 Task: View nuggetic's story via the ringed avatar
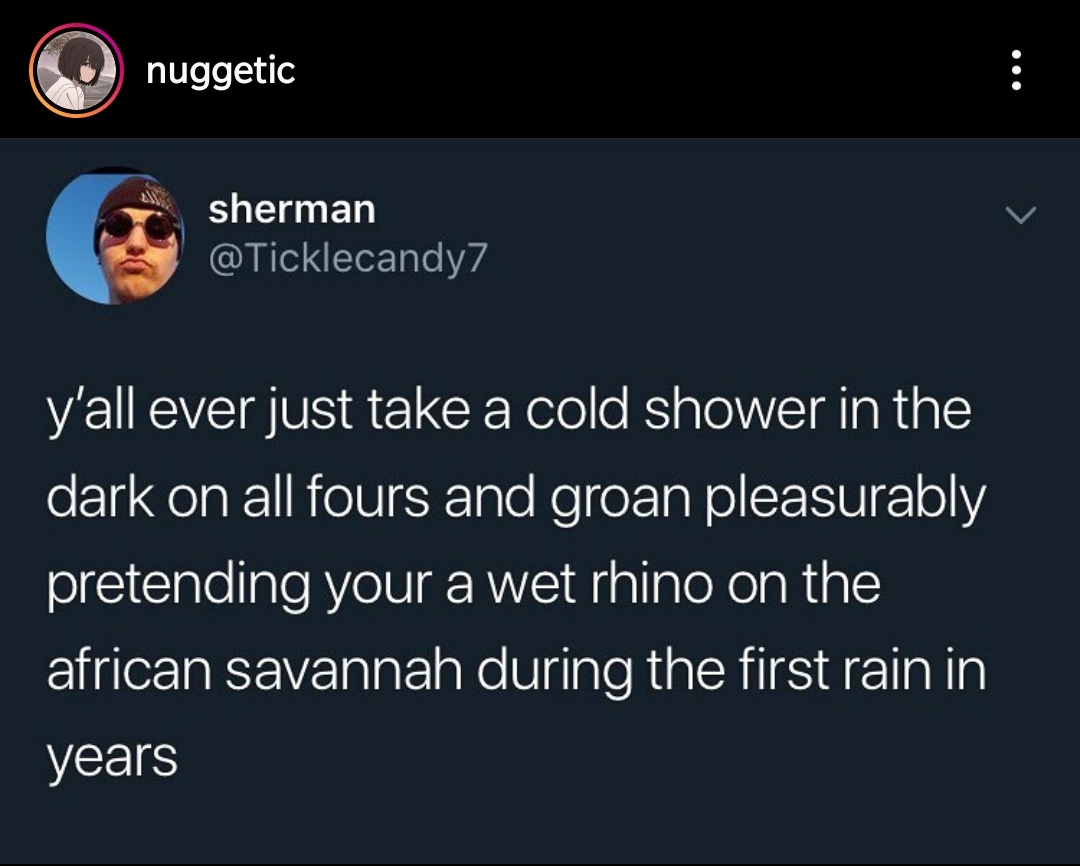76,70
